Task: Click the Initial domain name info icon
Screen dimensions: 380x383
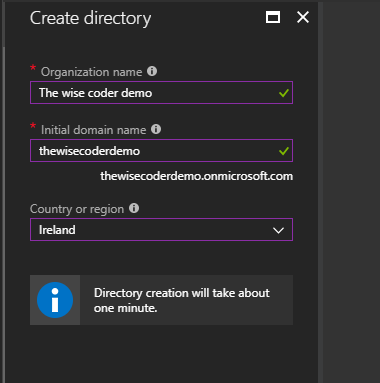Action: tap(156, 129)
